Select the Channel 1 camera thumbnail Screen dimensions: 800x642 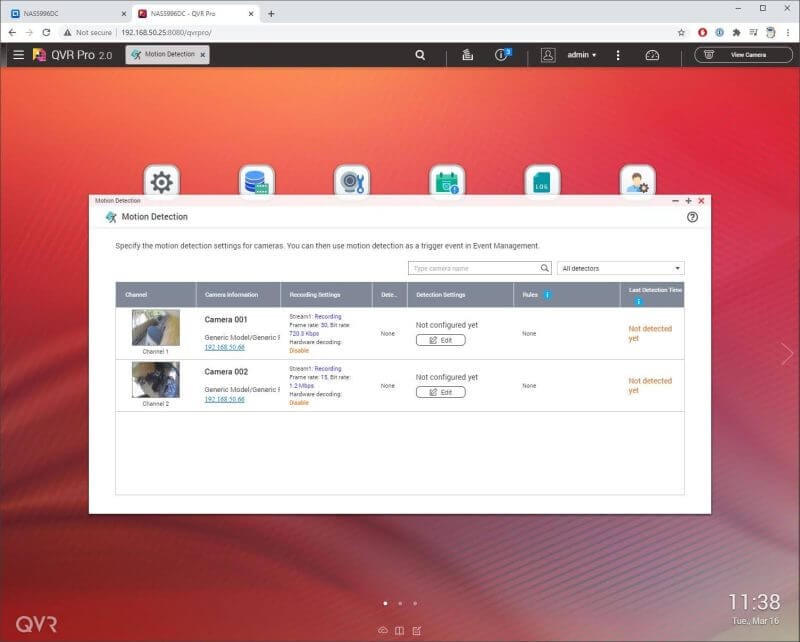(x=155, y=327)
